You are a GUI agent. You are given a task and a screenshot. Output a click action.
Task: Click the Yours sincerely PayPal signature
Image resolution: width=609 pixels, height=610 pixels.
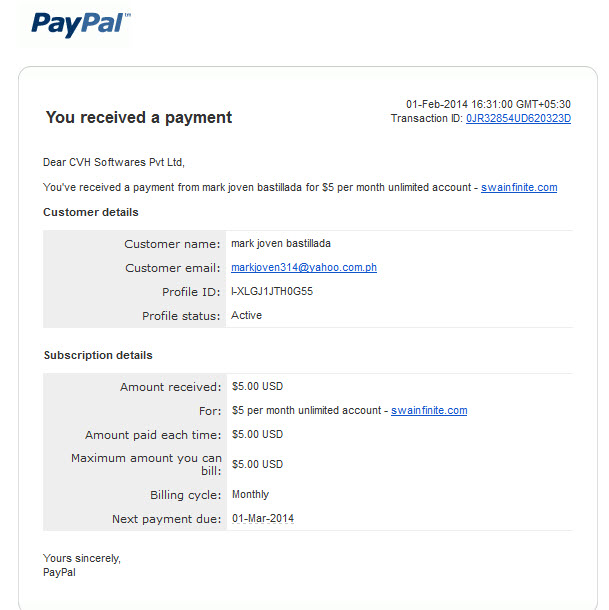[x=82, y=565]
